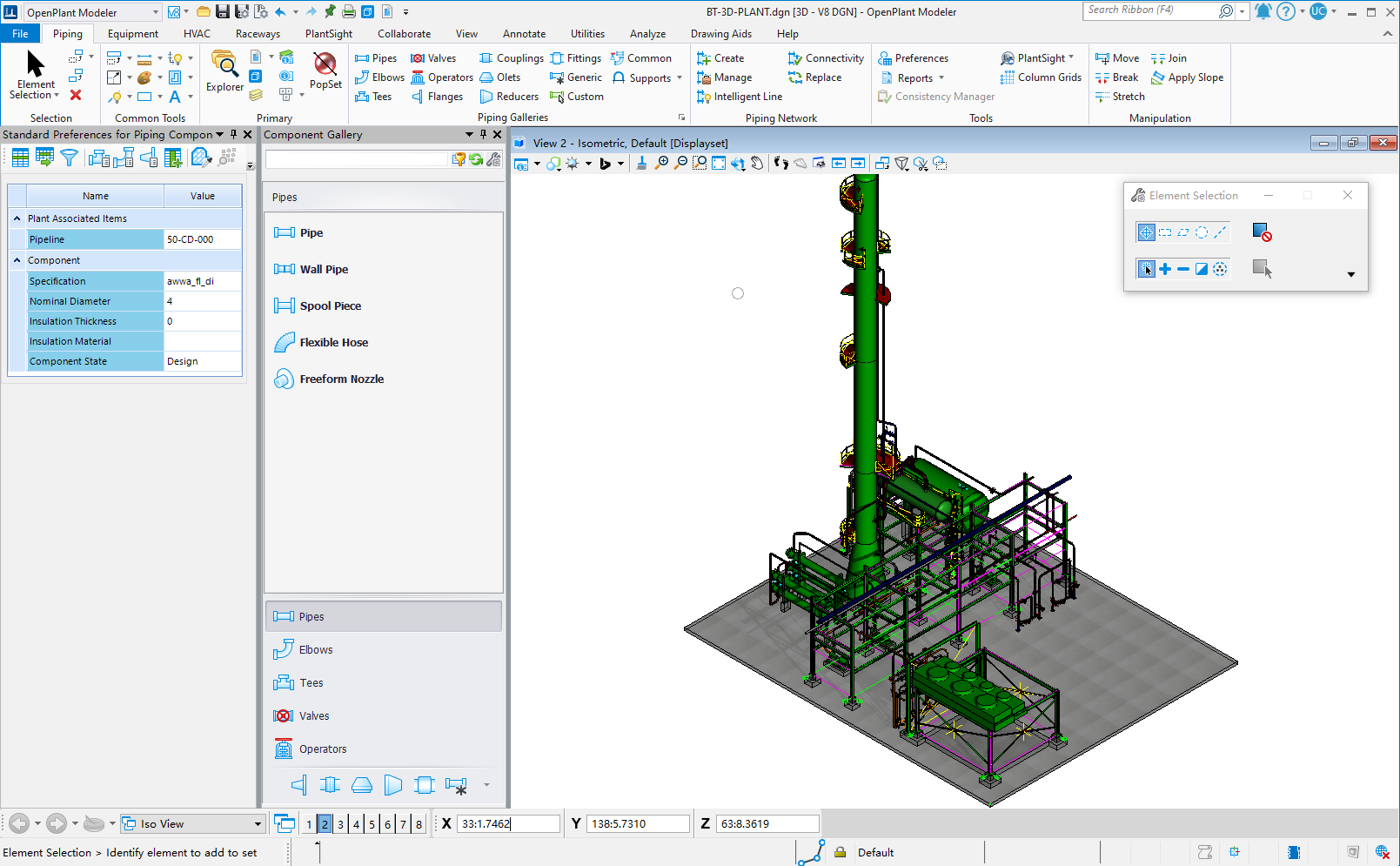Open the File menu
Image resolution: width=1400 pixels, height=866 pixels.
pyautogui.click(x=20, y=34)
